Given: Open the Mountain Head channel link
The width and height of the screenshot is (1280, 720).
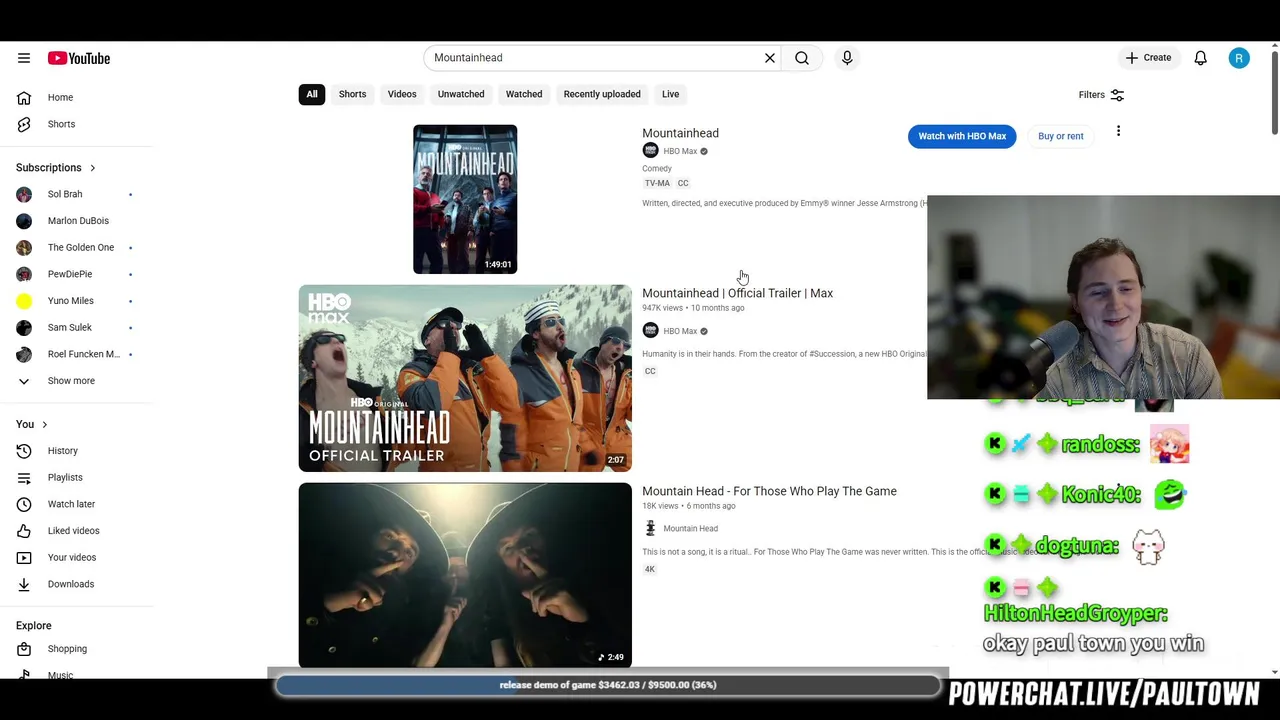Looking at the screenshot, I should click(x=690, y=529).
